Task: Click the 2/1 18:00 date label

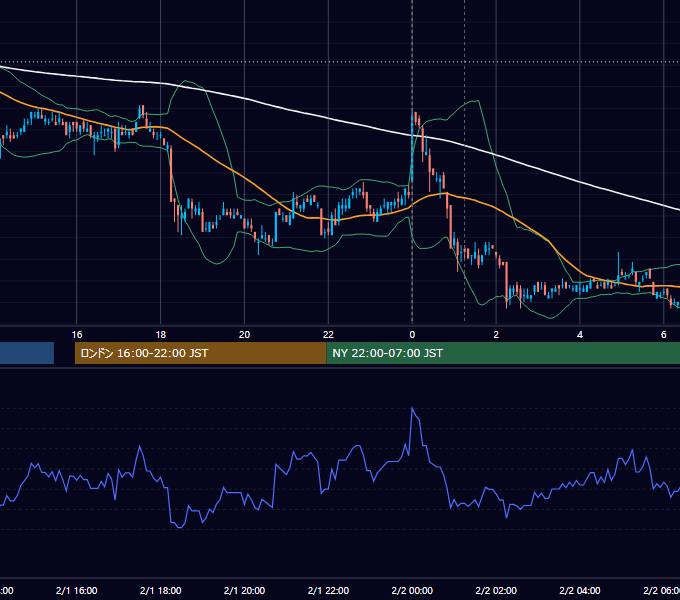Action: pyautogui.click(x=160, y=590)
